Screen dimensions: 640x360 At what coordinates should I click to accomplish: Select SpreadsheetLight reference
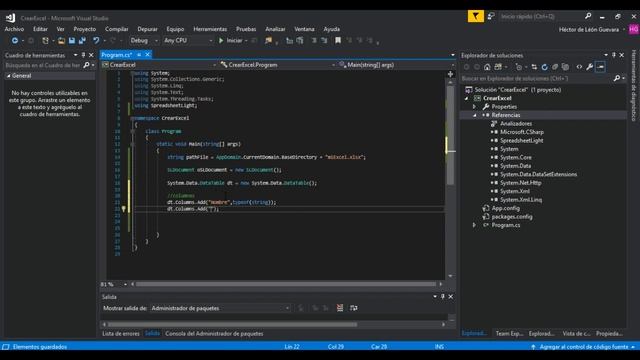tap(522, 140)
